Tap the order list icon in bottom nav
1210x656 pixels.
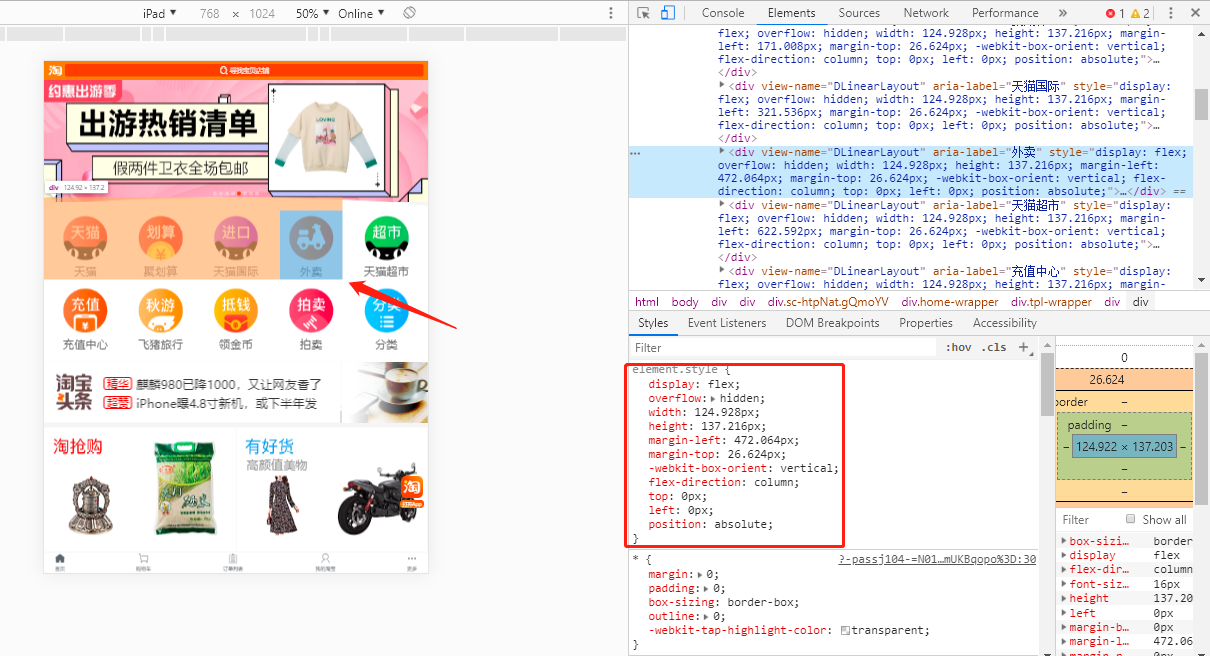[x=232, y=558]
